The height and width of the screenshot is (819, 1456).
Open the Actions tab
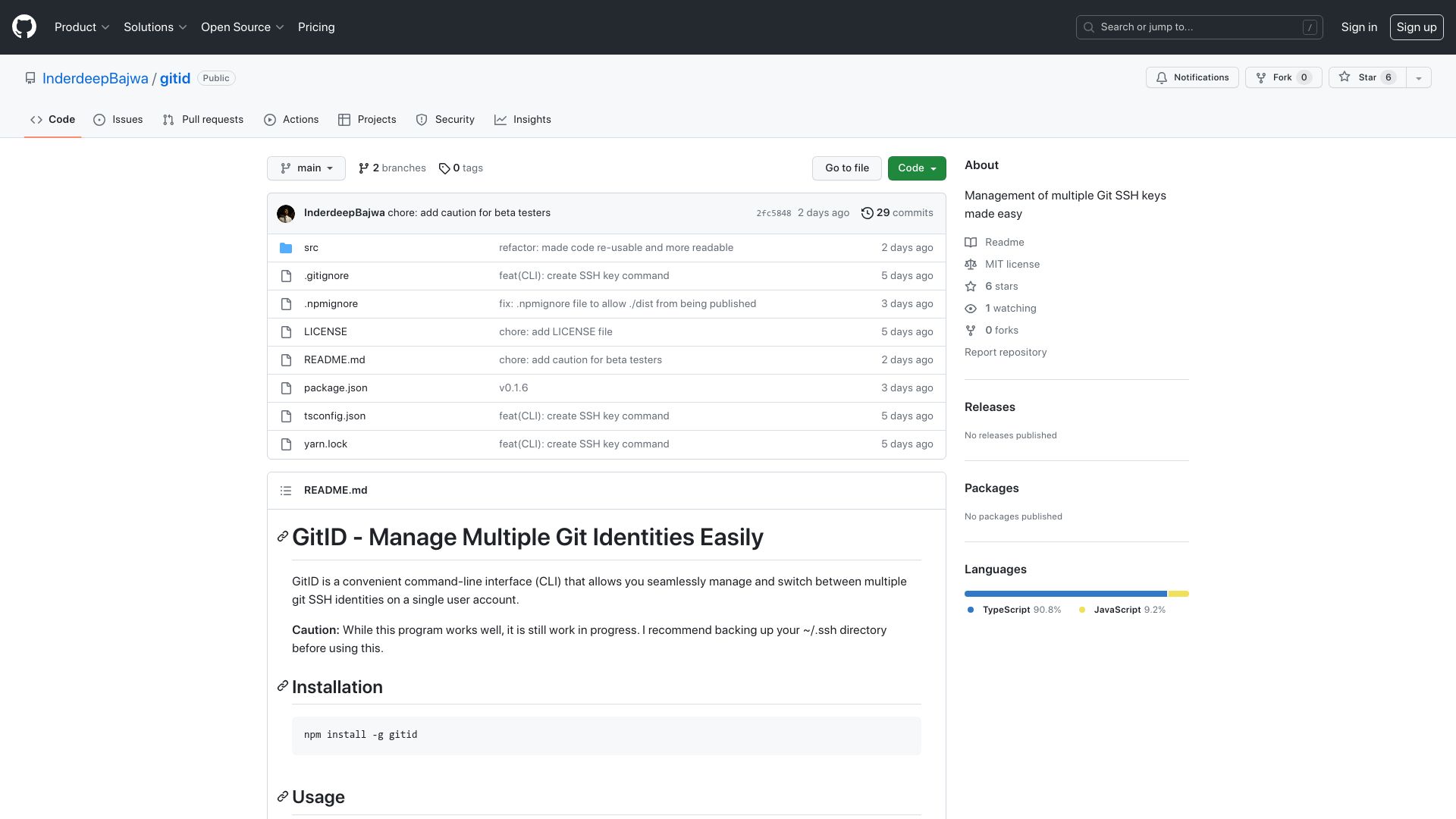point(291,120)
